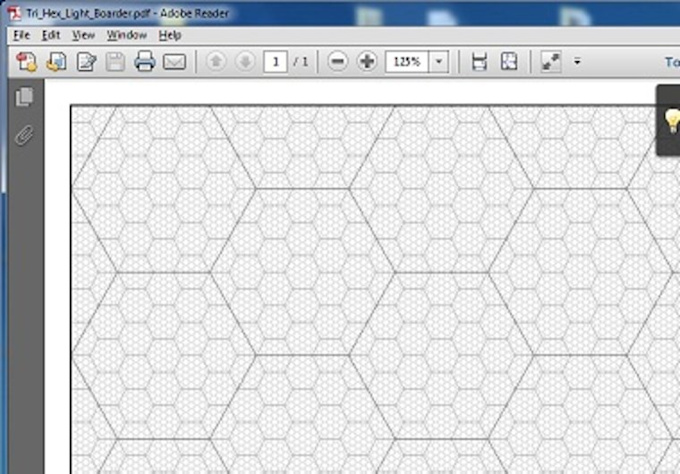Open Page Thumbnails panel icon
Screen dimensions: 680x474
pyautogui.click(x=24, y=96)
